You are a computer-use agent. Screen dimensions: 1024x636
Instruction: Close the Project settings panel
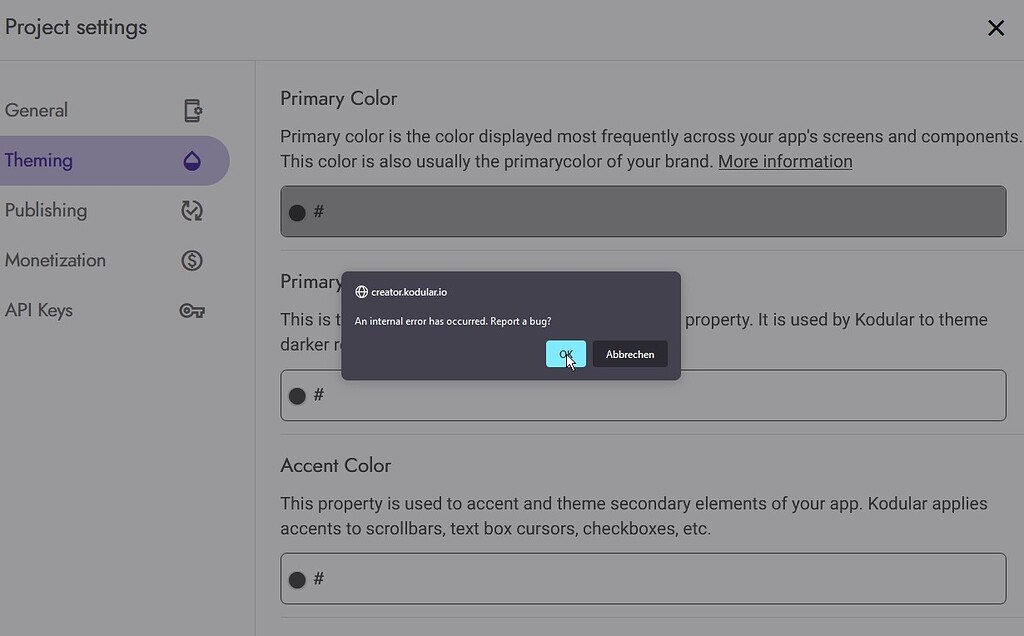(996, 27)
